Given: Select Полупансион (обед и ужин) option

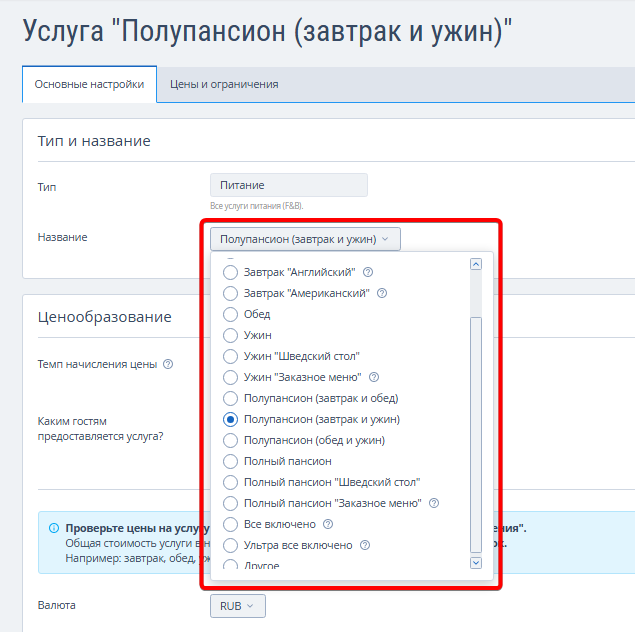Looking at the screenshot, I should 231,440.
